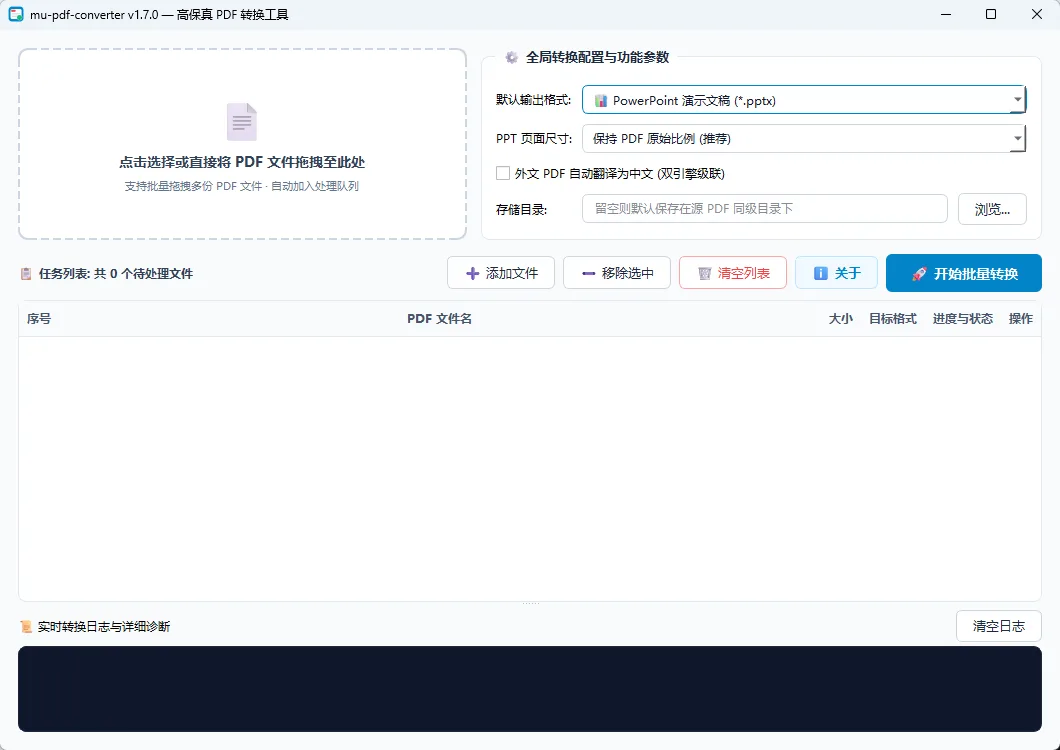This screenshot has height=750, width=1060.
Task: Click the PowerPoint icon in the output format box
Action: pos(600,101)
